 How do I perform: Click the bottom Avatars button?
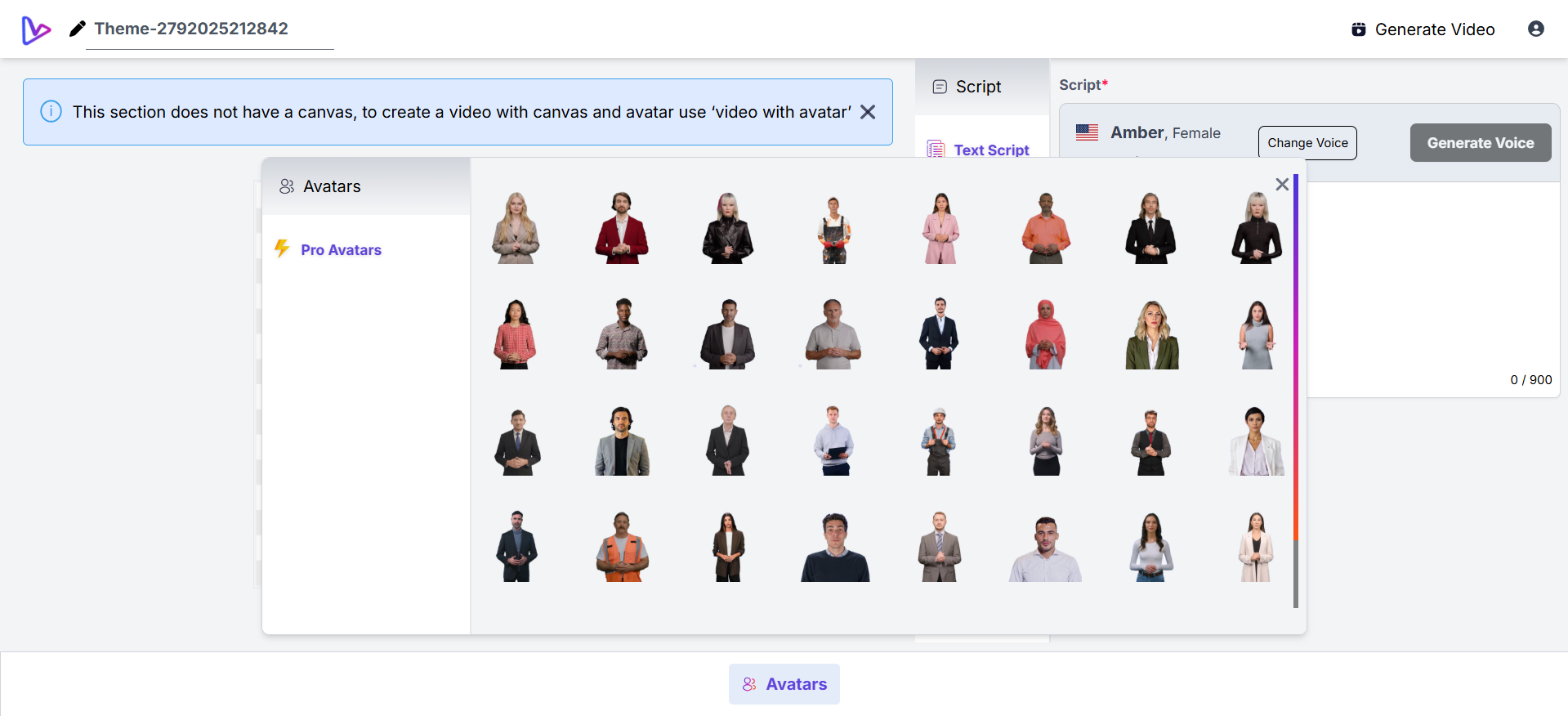coord(784,684)
